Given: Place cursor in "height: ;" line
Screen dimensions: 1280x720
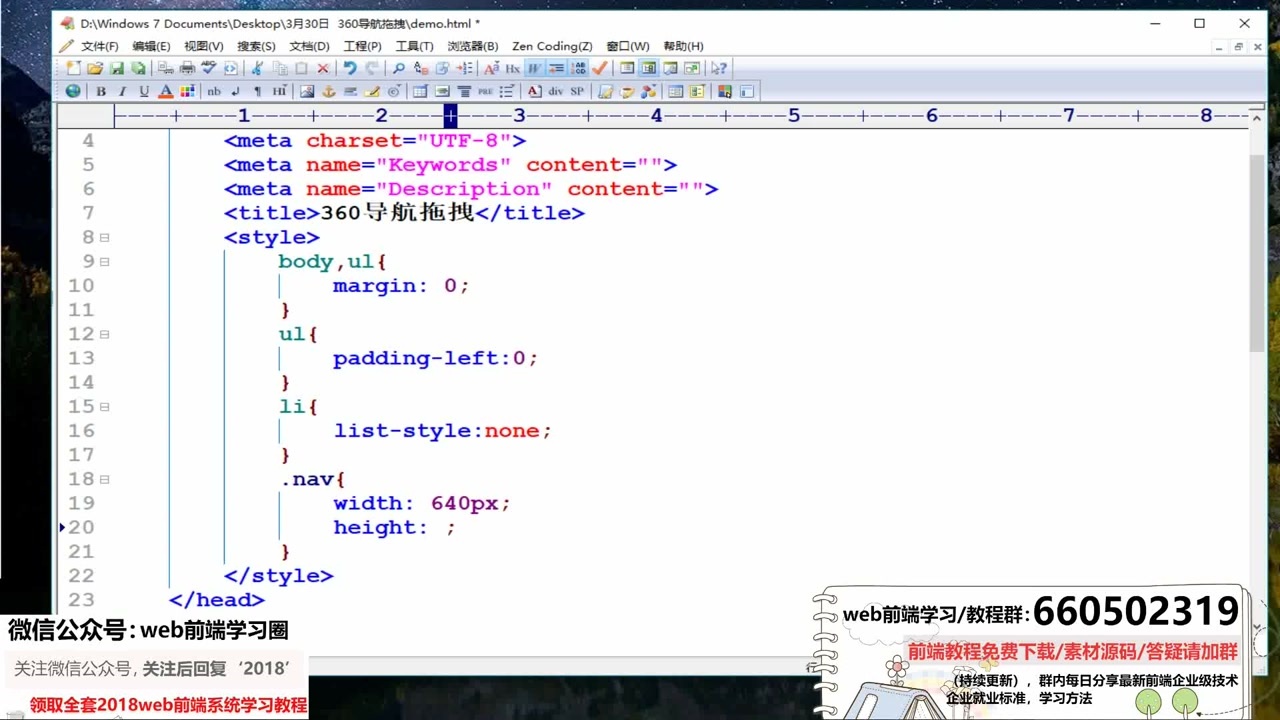Looking at the screenshot, I should point(394,527).
